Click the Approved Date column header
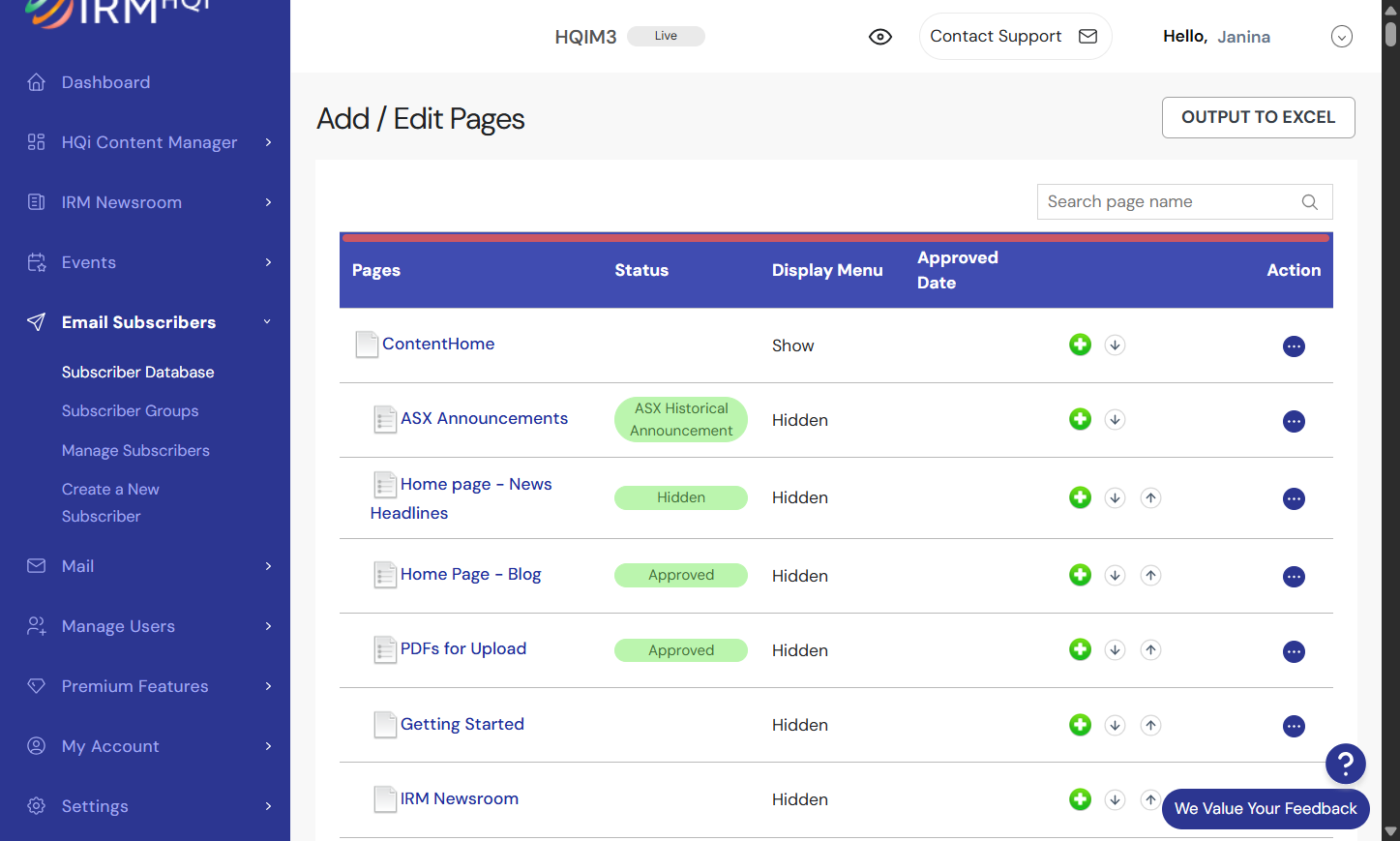The width and height of the screenshot is (1400, 841). tap(958, 270)
